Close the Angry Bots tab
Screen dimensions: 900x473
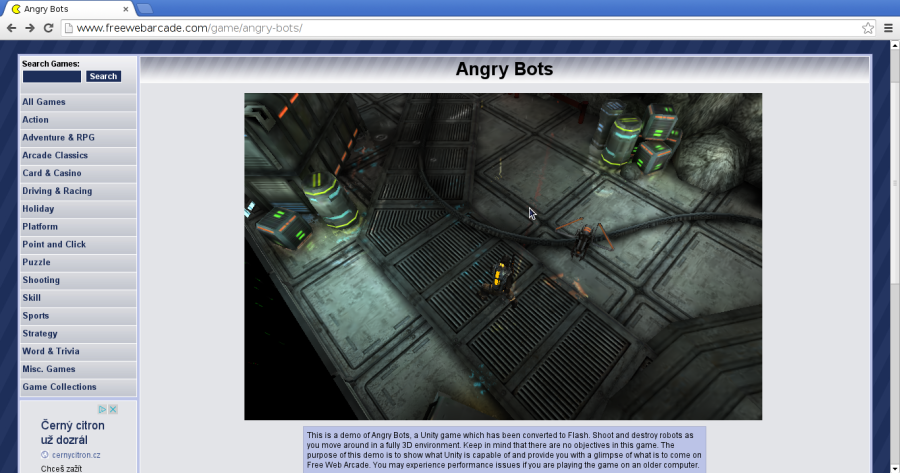point(126,9)
